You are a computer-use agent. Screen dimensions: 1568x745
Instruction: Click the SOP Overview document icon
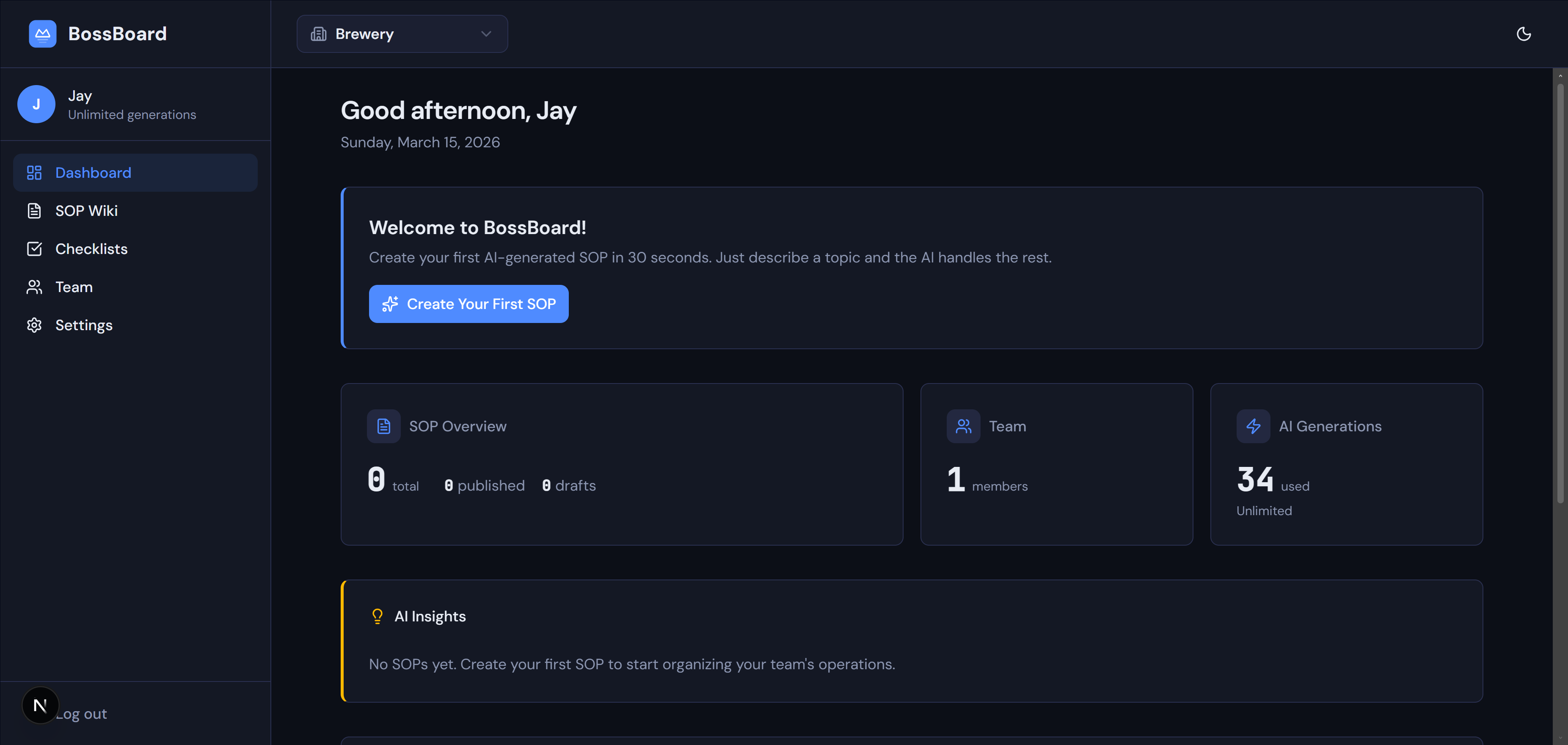click(383, 426)
